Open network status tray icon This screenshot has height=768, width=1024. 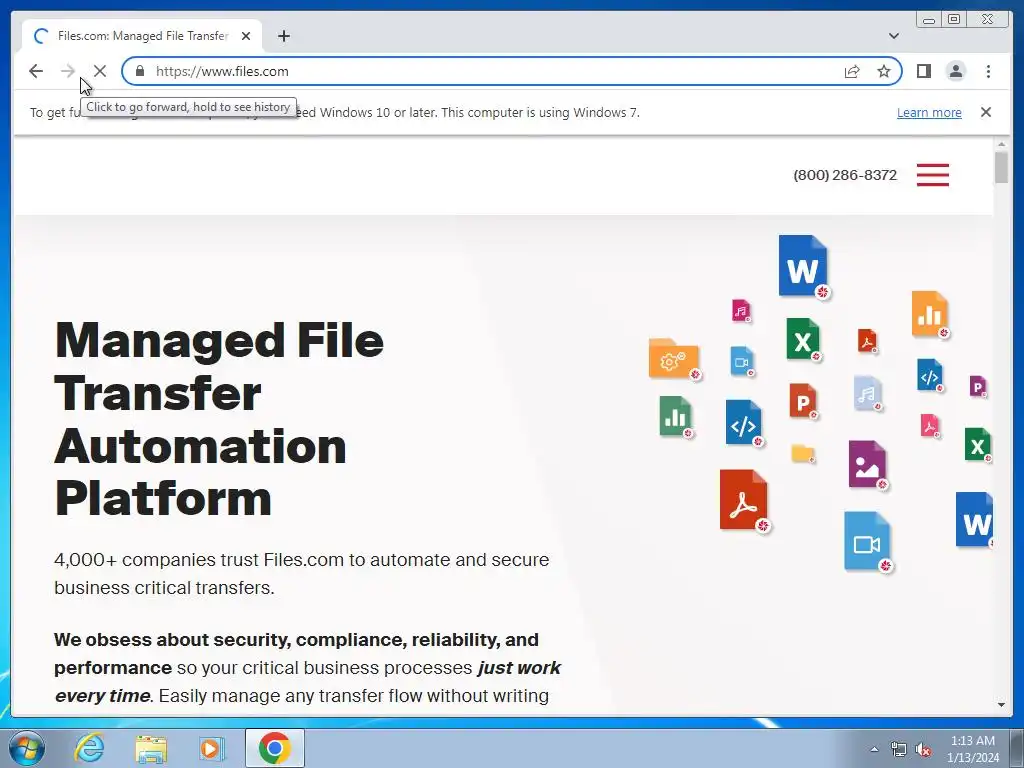tap(899, 750)
